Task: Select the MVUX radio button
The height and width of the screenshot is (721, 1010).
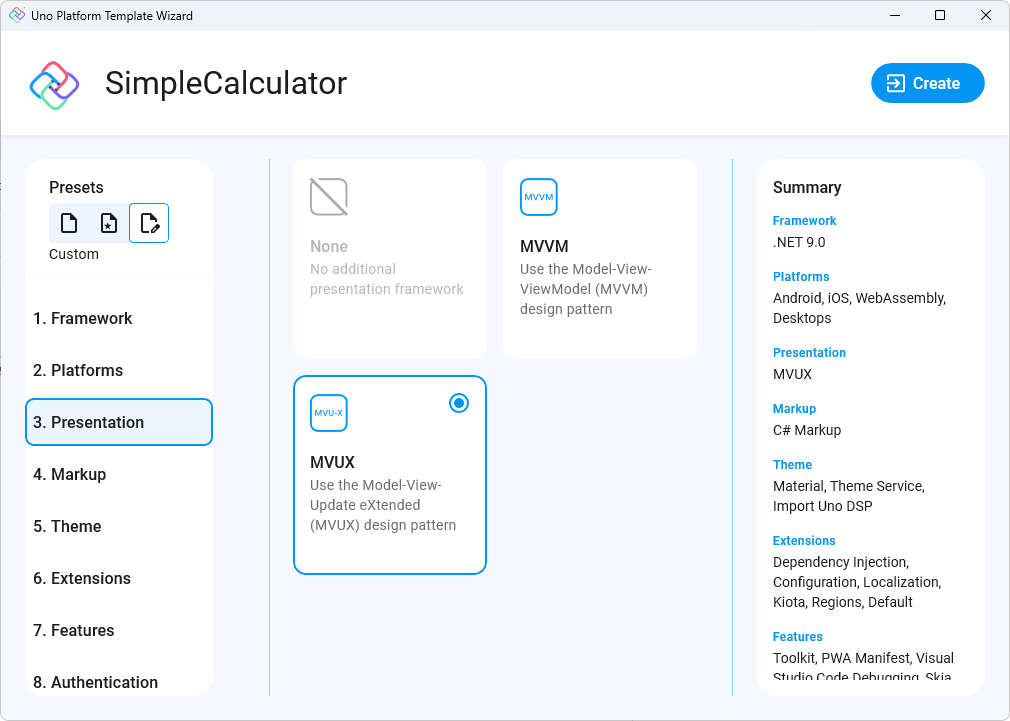Action: (x=458, y=403)
